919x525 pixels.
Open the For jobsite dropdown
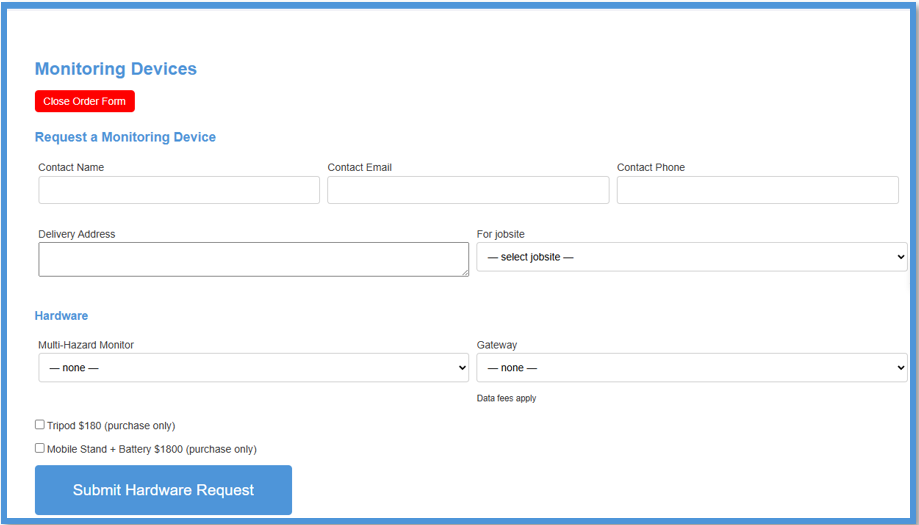point(692,257)
